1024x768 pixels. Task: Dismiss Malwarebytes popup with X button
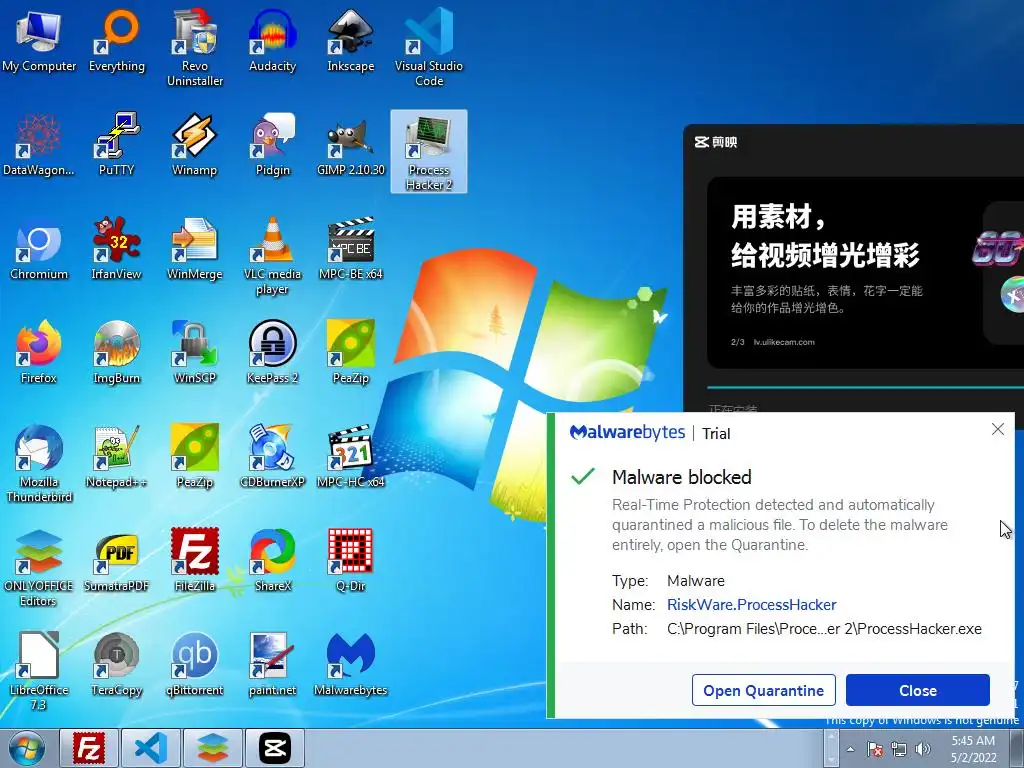(998, 429)
